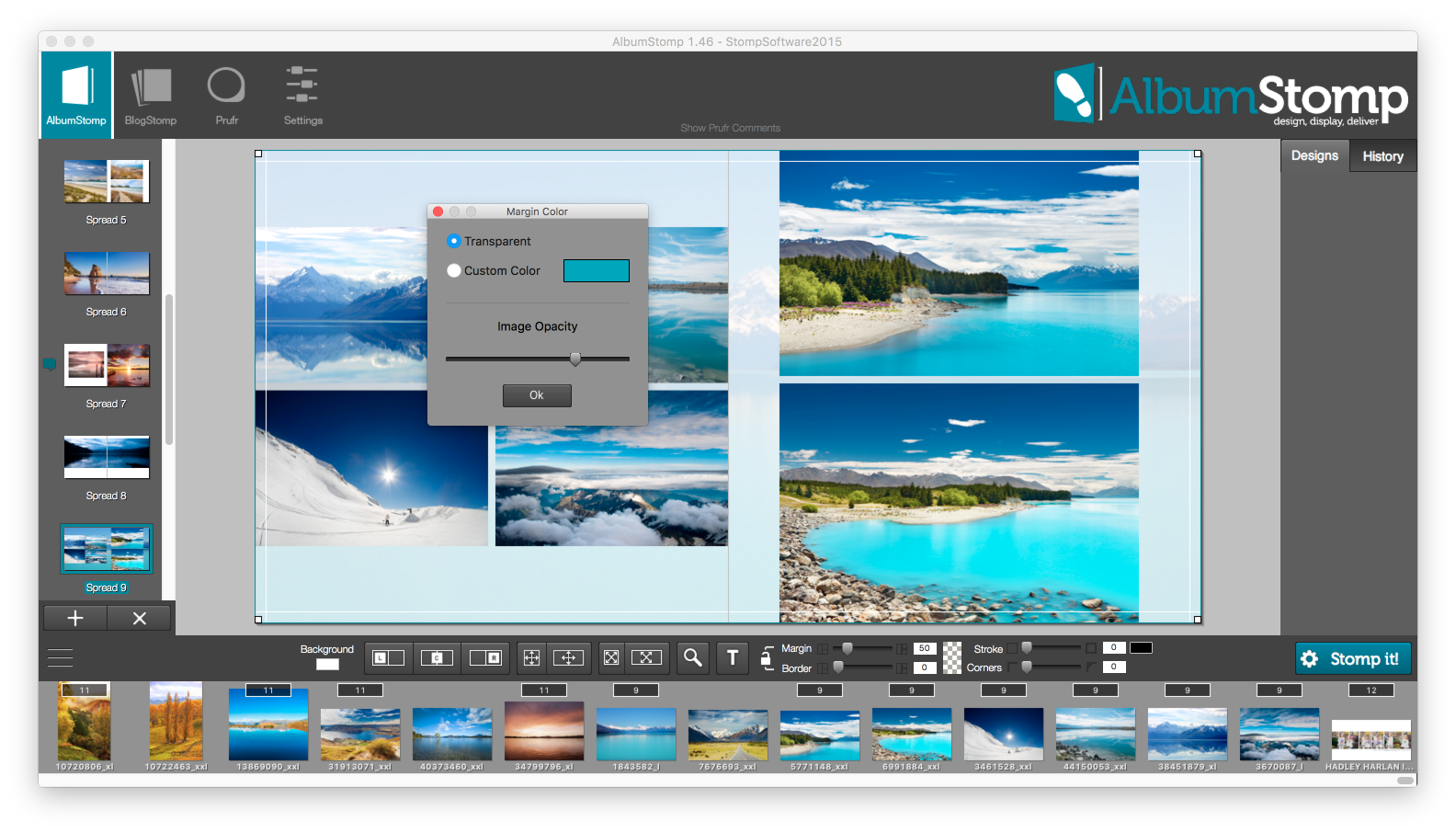Click the square crossed-box fill icon
The image size is (1456, 833).
611,657
